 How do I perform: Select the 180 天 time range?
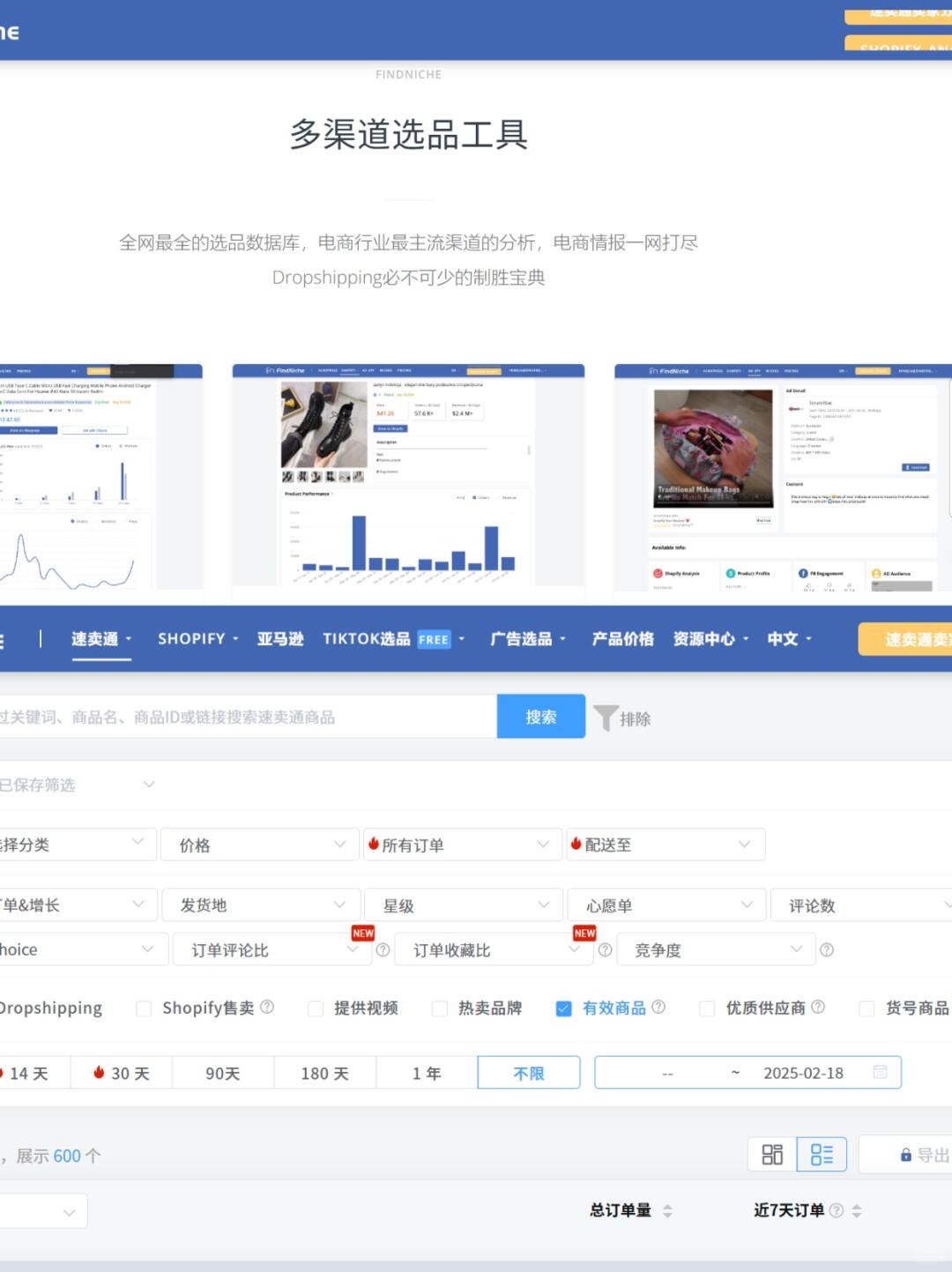325,1073
